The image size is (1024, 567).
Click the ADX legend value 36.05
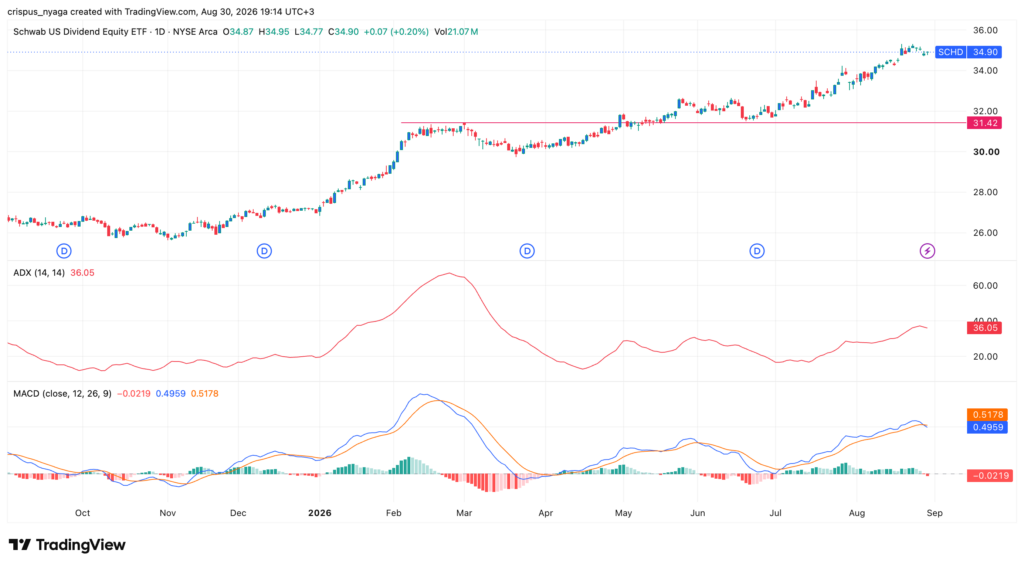tap(82, 273)
